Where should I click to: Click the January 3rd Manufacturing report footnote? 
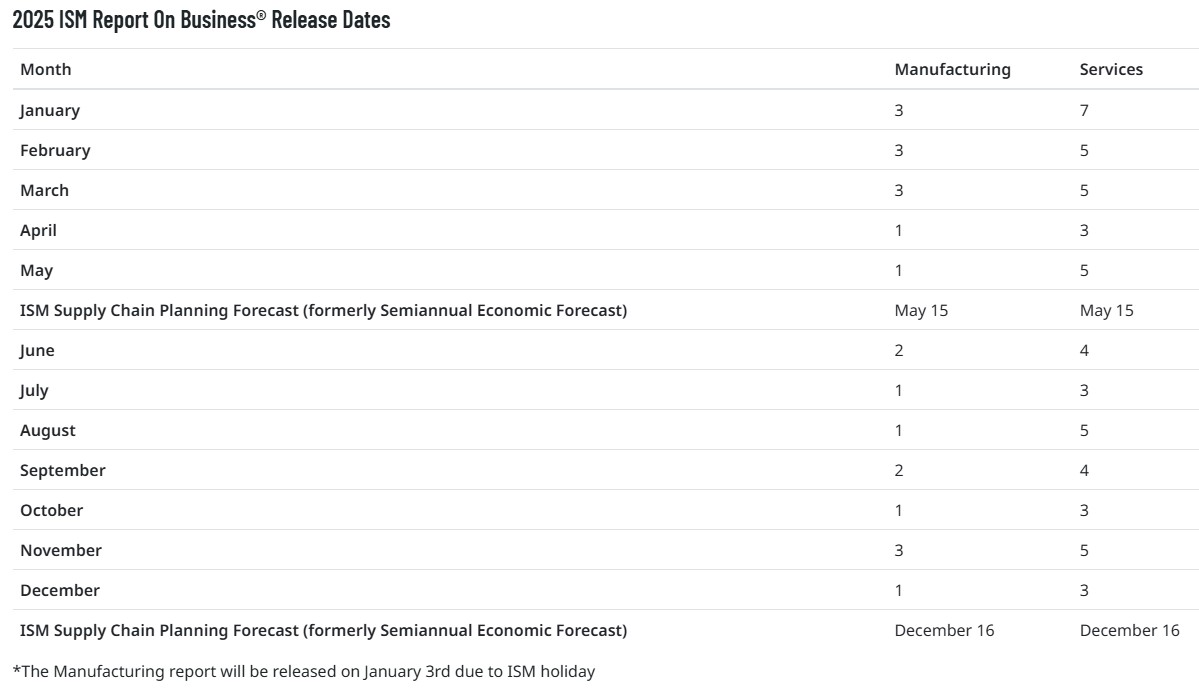click(303, 671)
